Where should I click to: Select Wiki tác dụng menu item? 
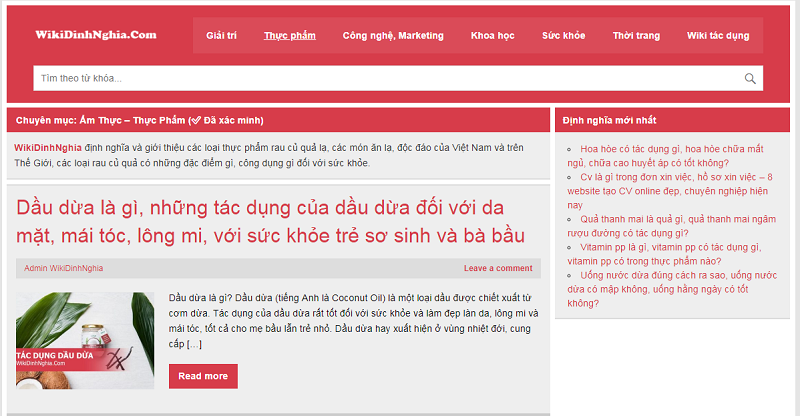pyautogui.click(x=718, y=35)
